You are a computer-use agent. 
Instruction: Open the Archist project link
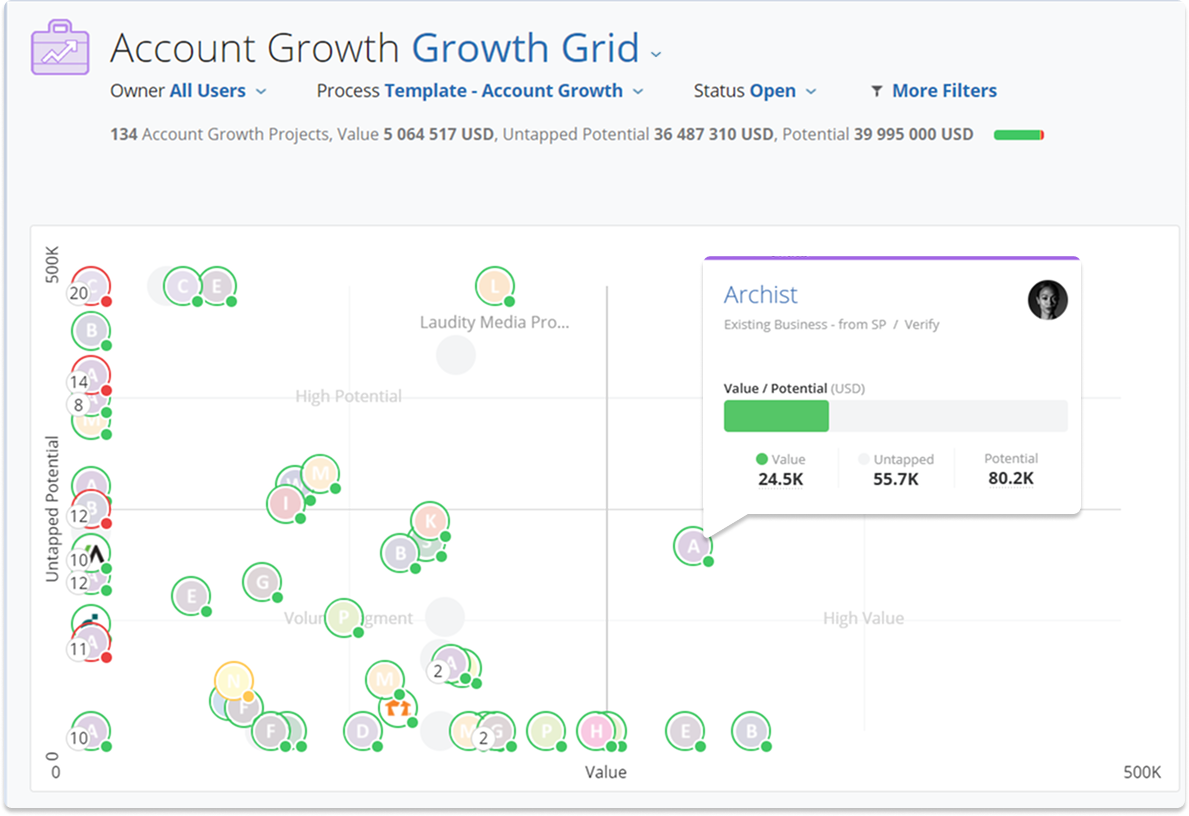coord(761,294)
